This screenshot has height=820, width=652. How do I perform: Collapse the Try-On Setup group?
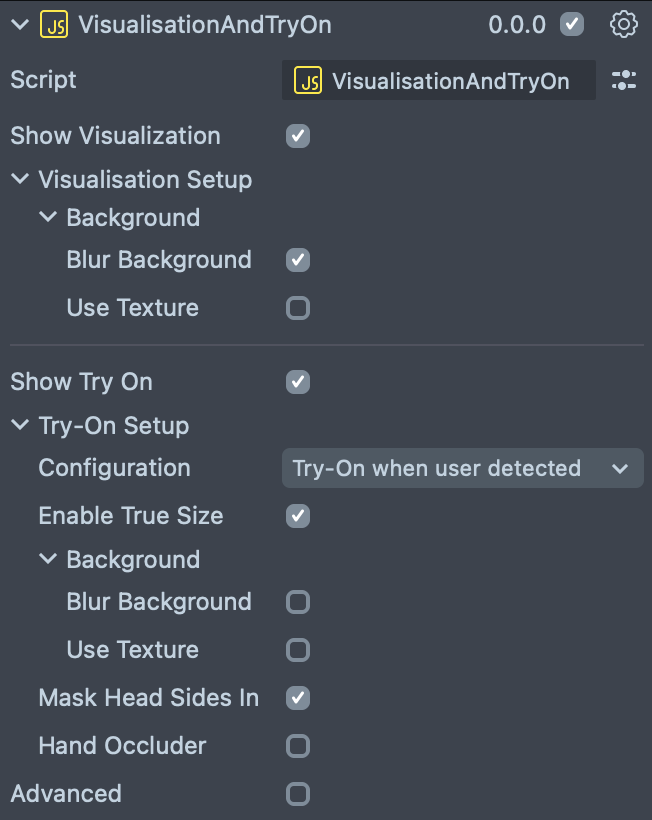[20, 426]
